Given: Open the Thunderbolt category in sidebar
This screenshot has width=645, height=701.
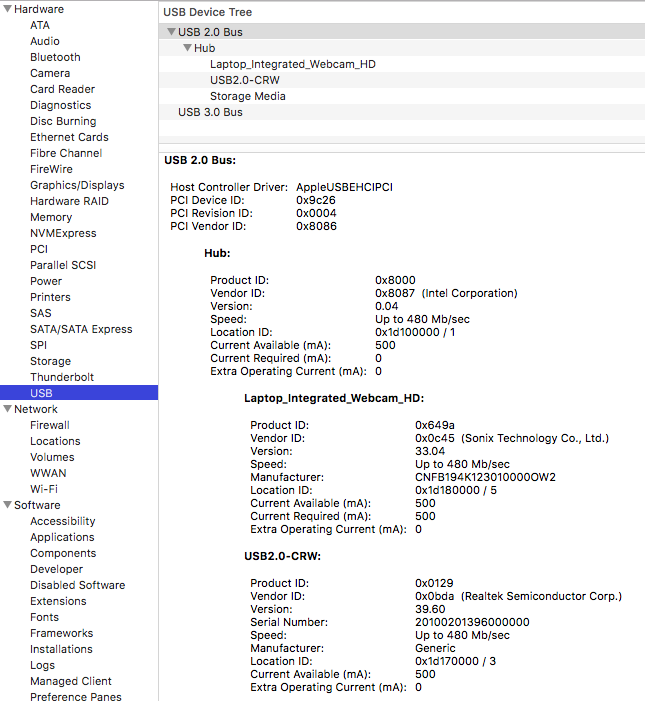Looking at the screenshot, I should tap(62, 377).
